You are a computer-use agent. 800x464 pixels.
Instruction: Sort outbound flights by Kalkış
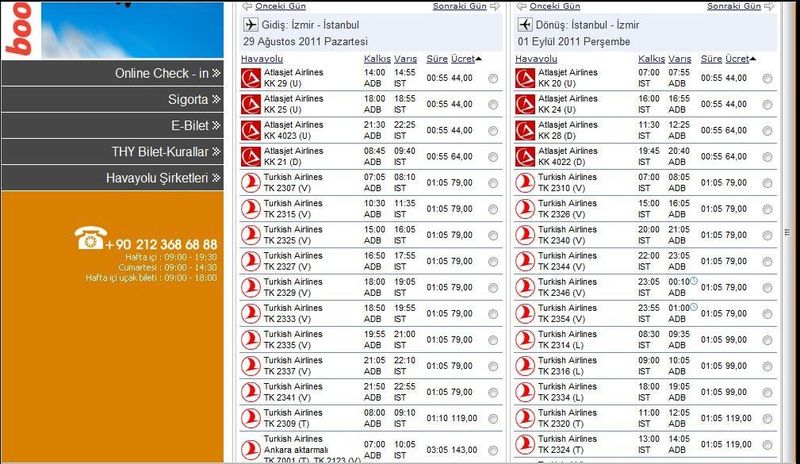(377, 59)
